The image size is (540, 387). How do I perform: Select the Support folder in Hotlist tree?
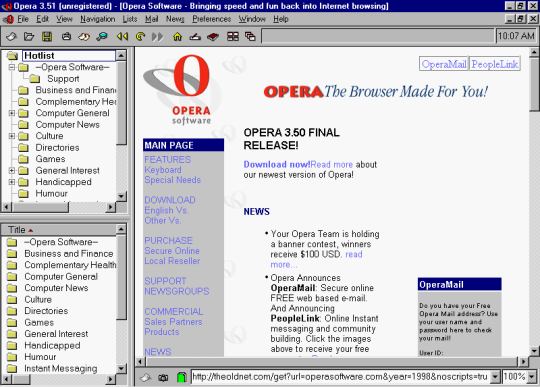click(63, 79)
